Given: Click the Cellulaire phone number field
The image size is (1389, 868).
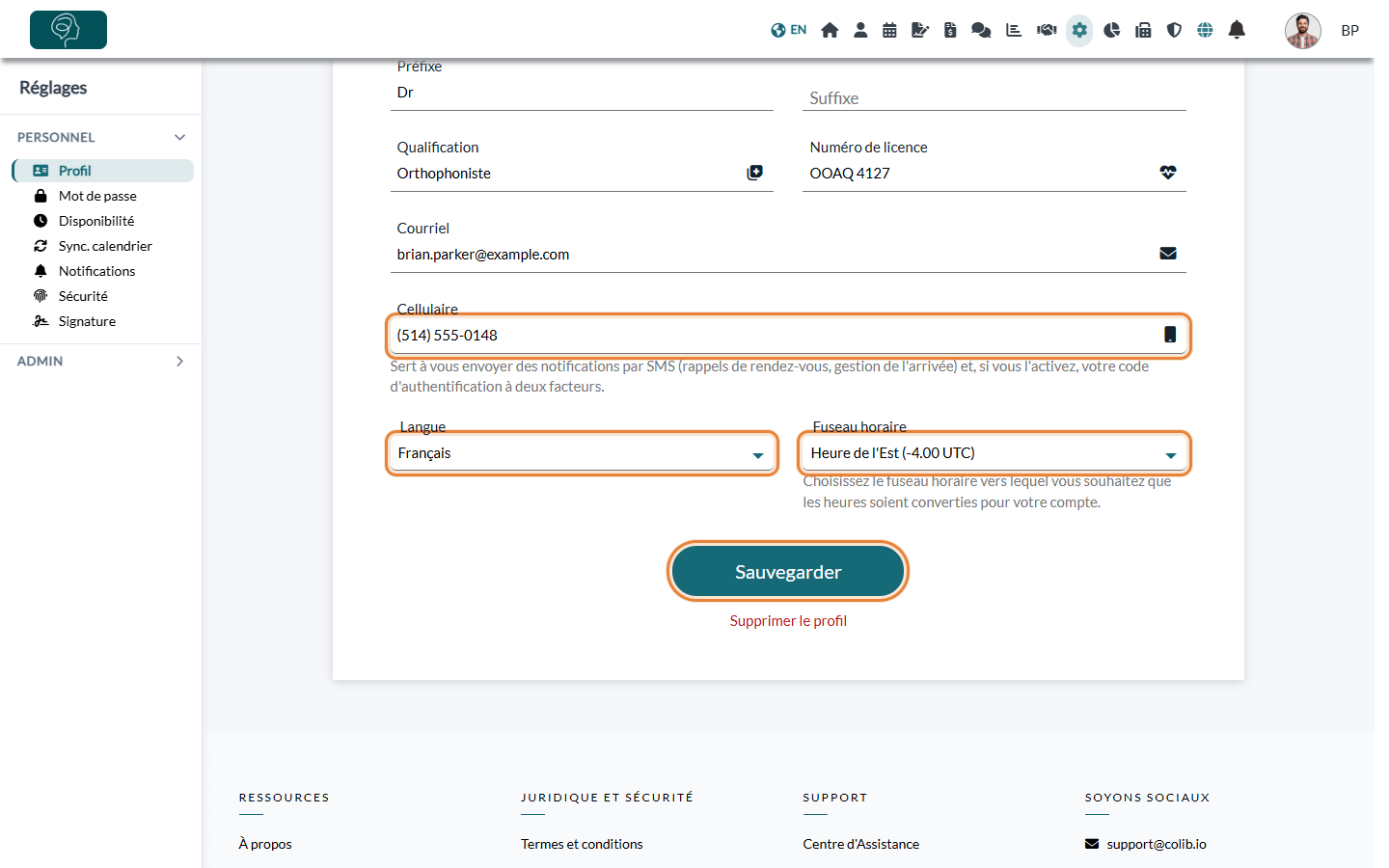Looking at the screenshot, I should [x=788, y=336].
